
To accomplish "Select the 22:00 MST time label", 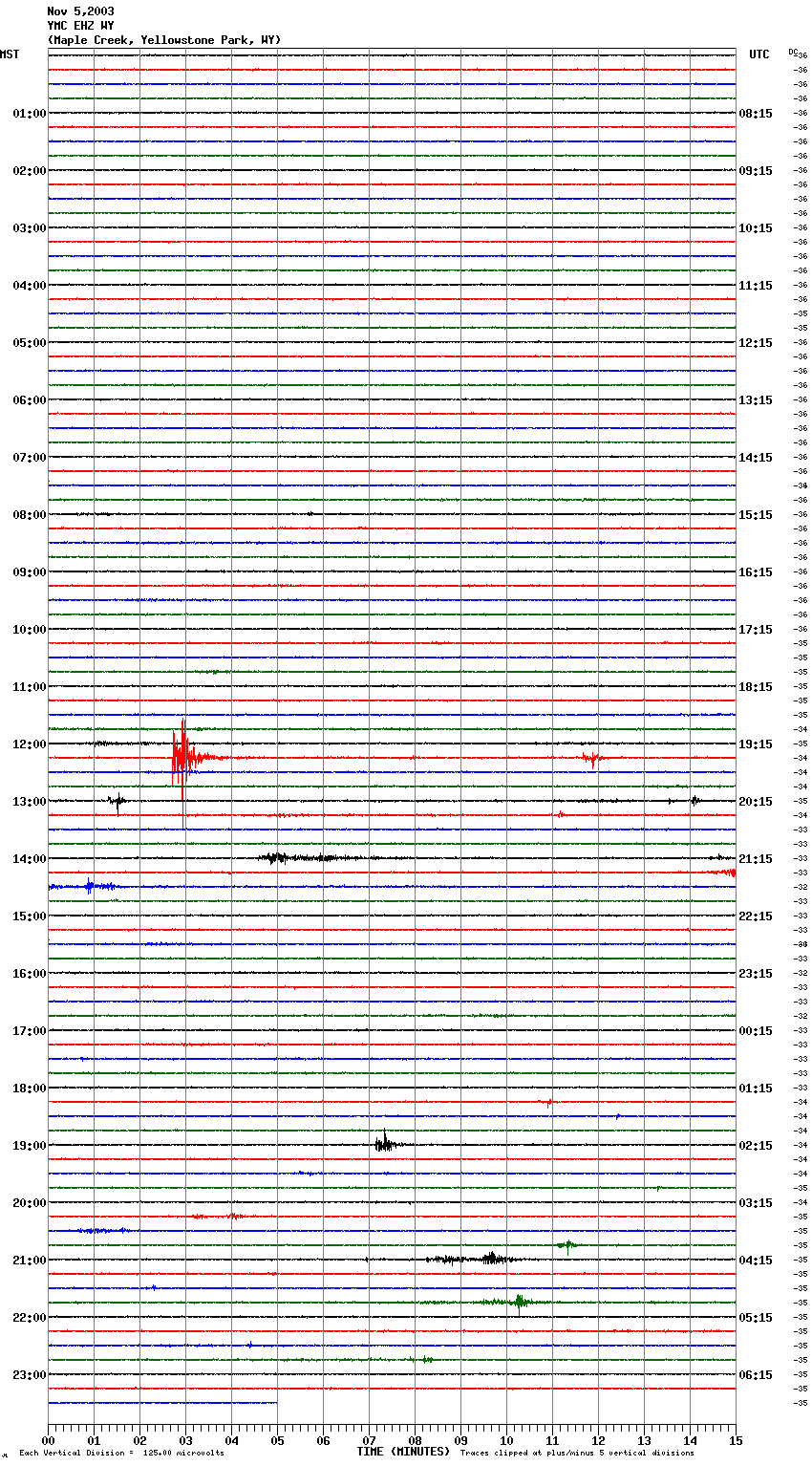I will [x=30, y=1318].
